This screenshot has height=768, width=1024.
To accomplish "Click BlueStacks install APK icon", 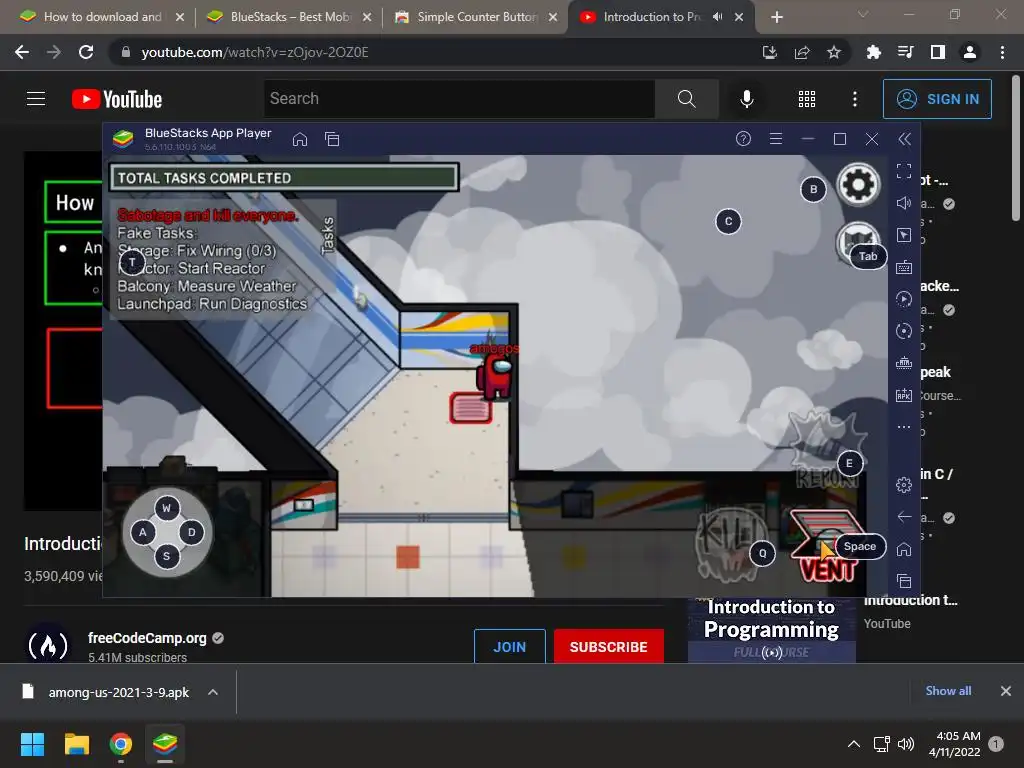I will [x=904, y=395].
